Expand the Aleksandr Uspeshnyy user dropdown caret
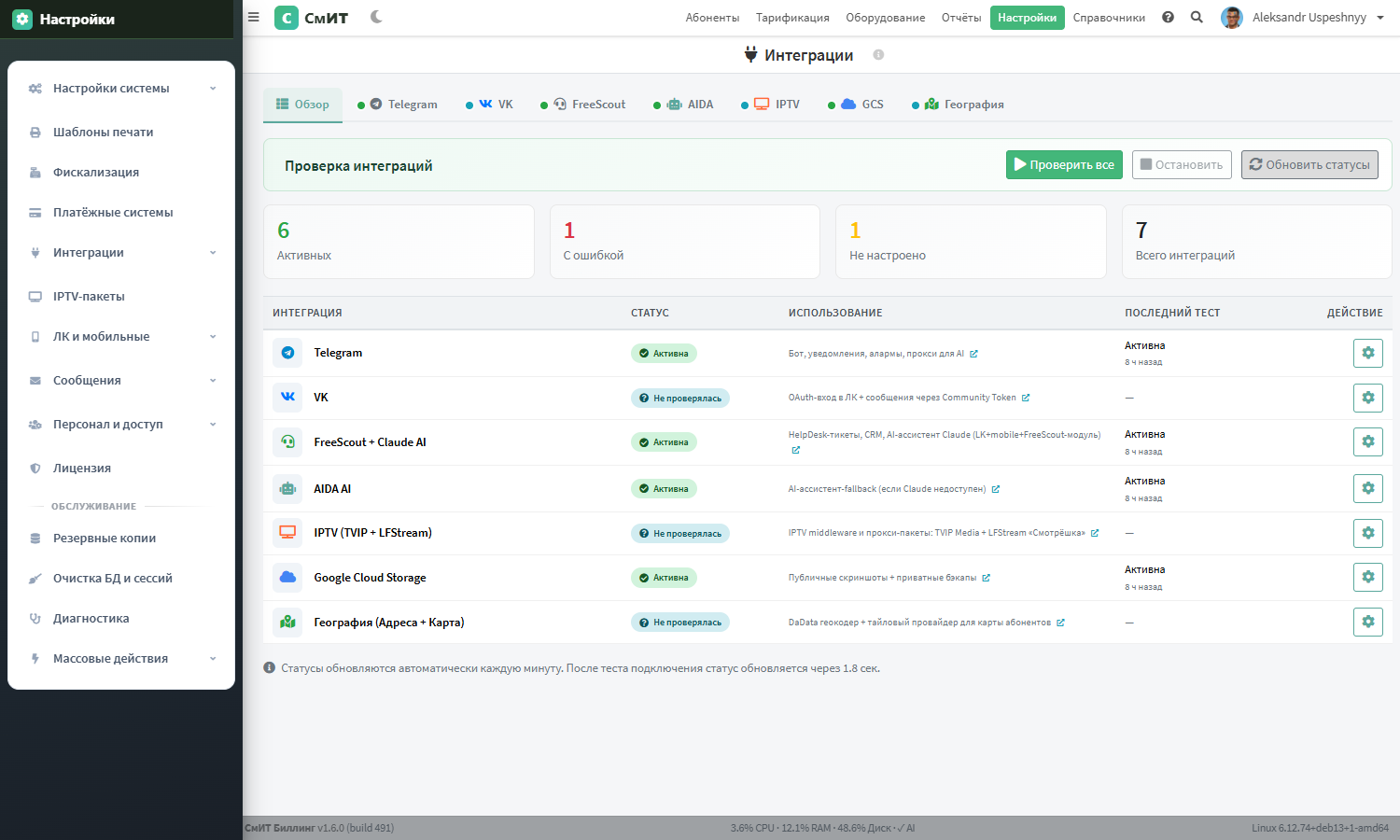 coord(1380,18)
